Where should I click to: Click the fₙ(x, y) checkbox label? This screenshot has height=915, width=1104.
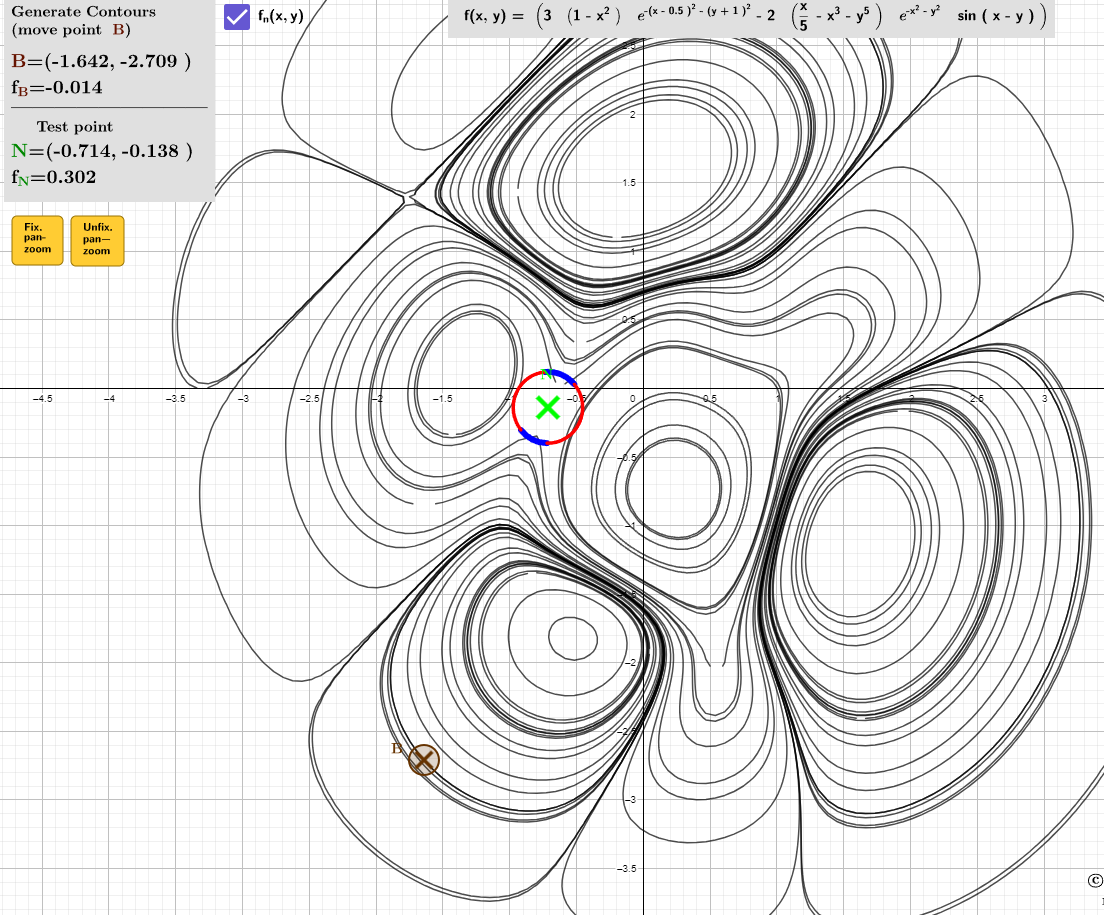281,17
